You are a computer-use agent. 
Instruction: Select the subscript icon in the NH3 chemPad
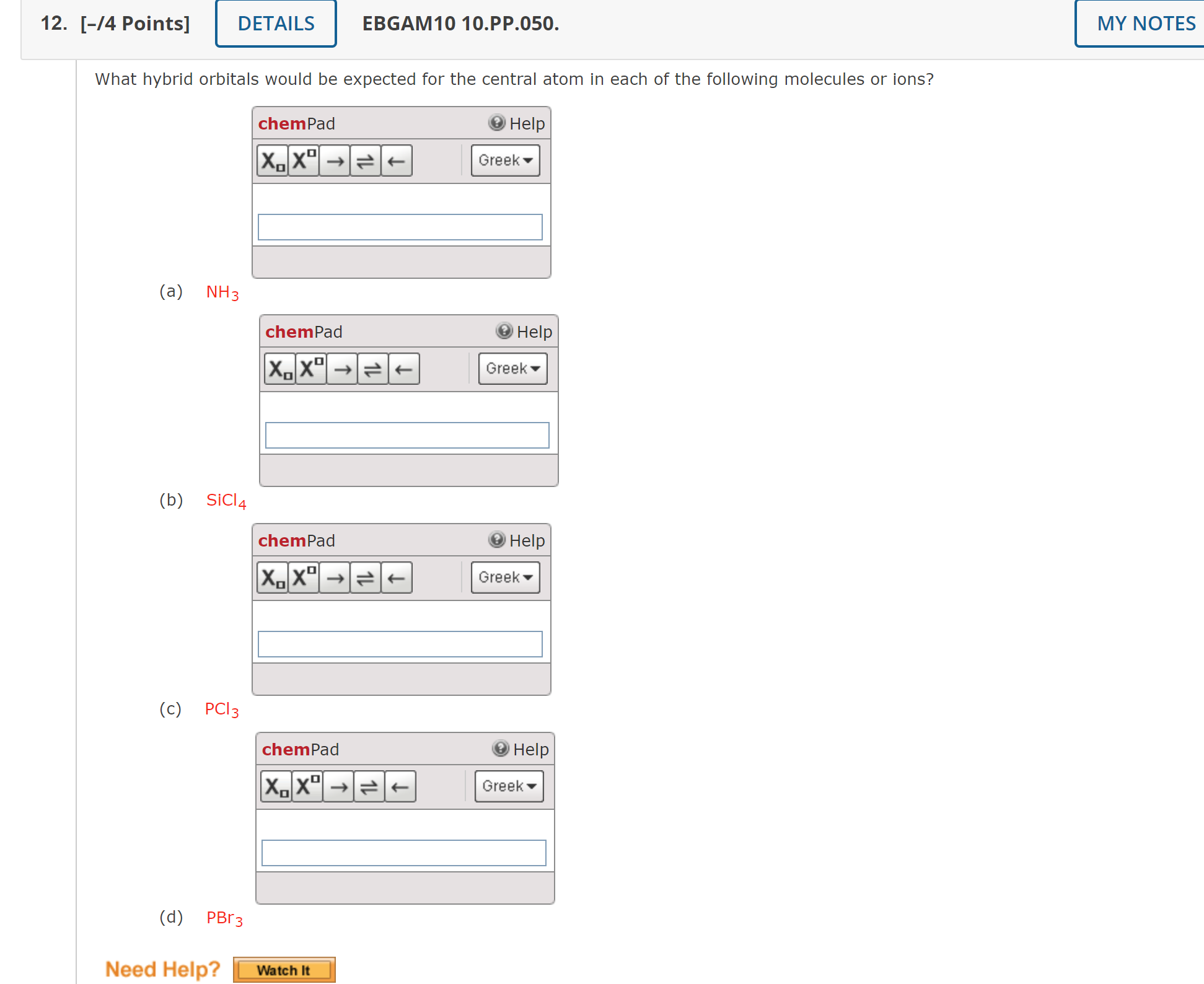pos(273,160)
